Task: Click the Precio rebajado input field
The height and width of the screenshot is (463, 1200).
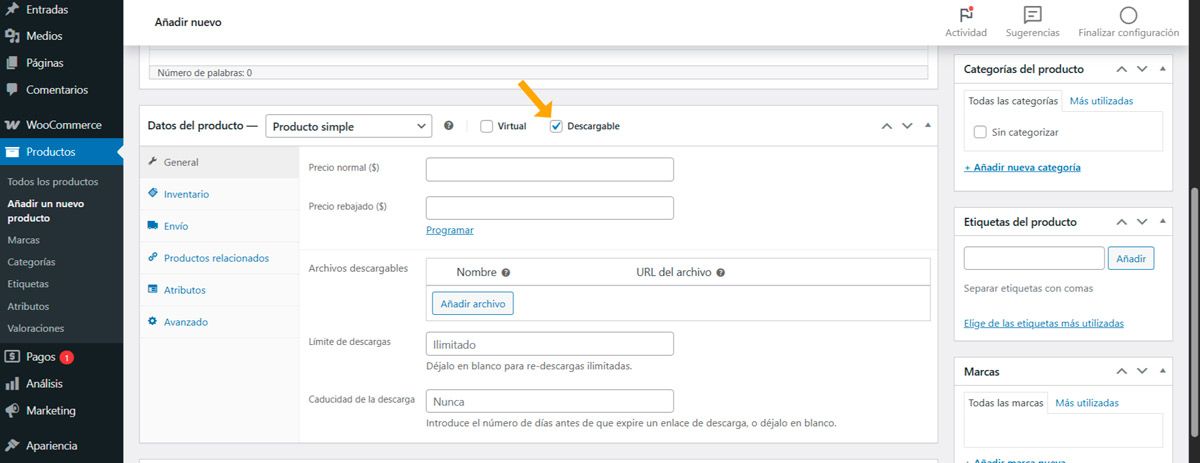Action: [x=550, y=208]
